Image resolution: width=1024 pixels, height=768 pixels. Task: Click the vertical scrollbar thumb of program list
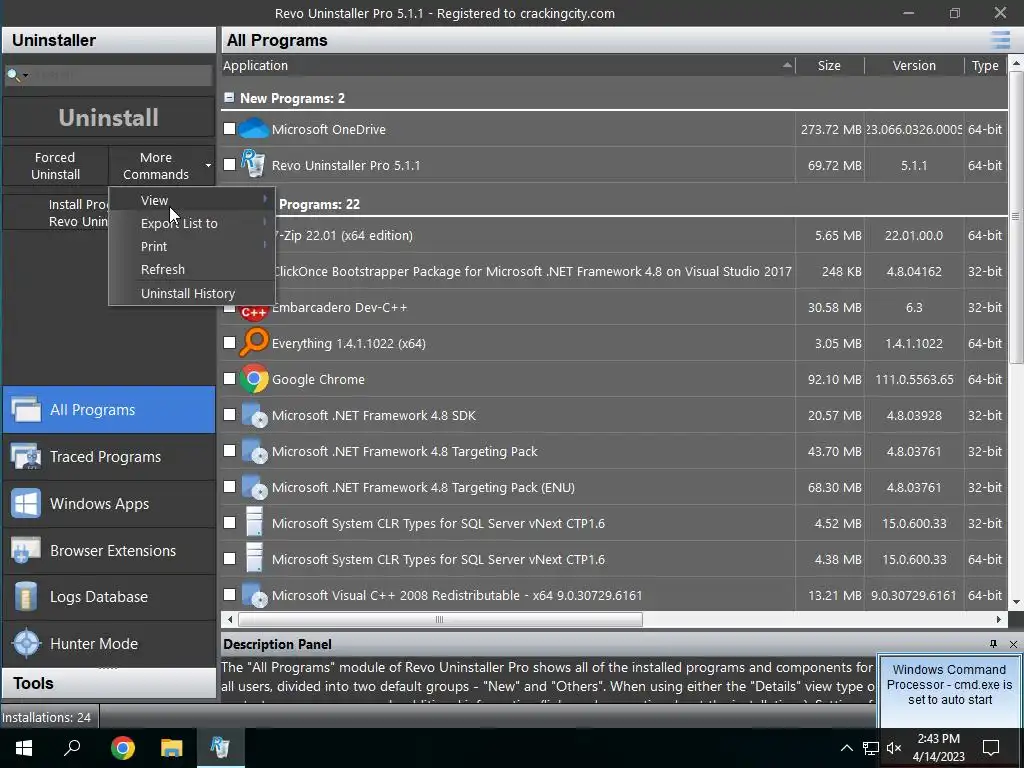pos(1016,217)
